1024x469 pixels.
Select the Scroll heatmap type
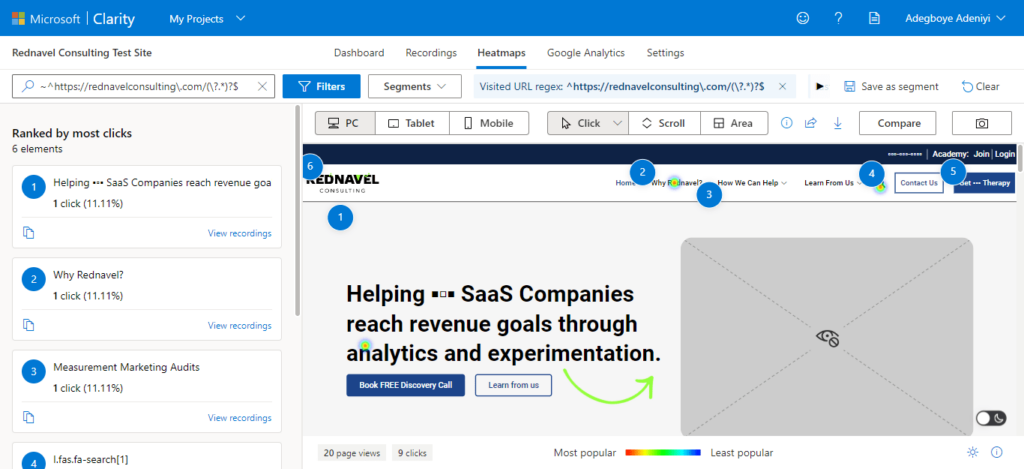[664, 123]
